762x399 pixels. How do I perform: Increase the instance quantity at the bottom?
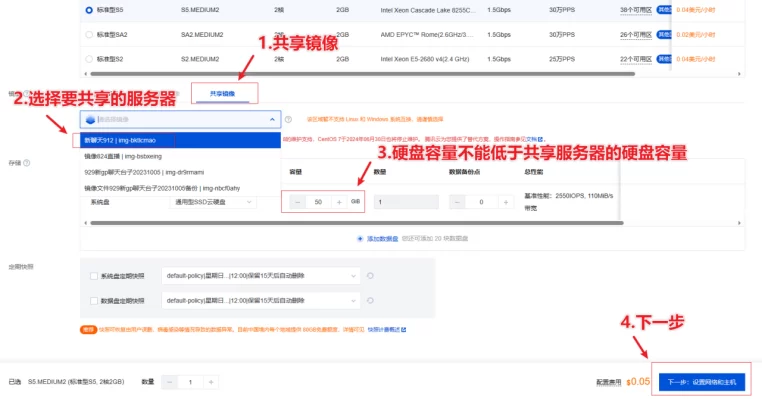[211, 382]
